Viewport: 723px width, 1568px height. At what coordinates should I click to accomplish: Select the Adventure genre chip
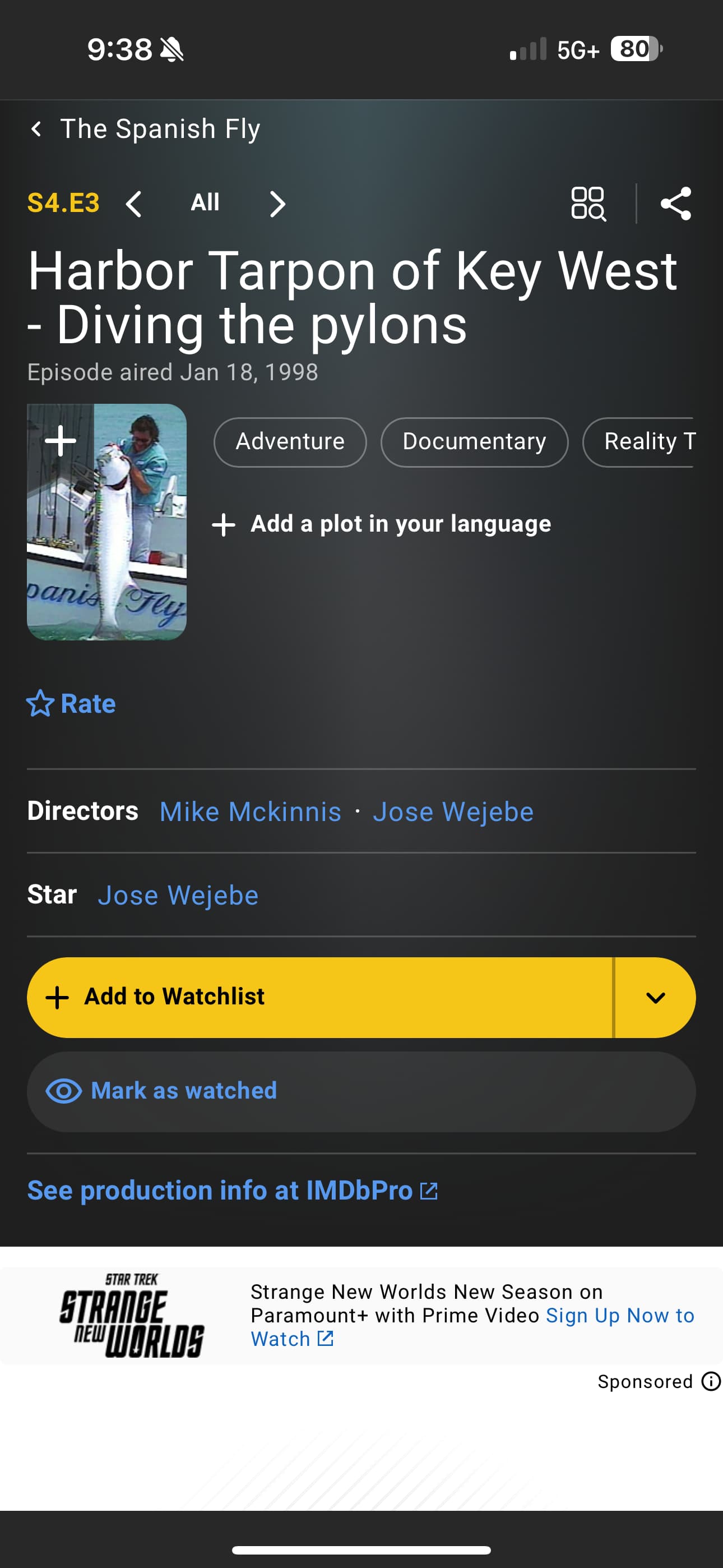[290, 442]
